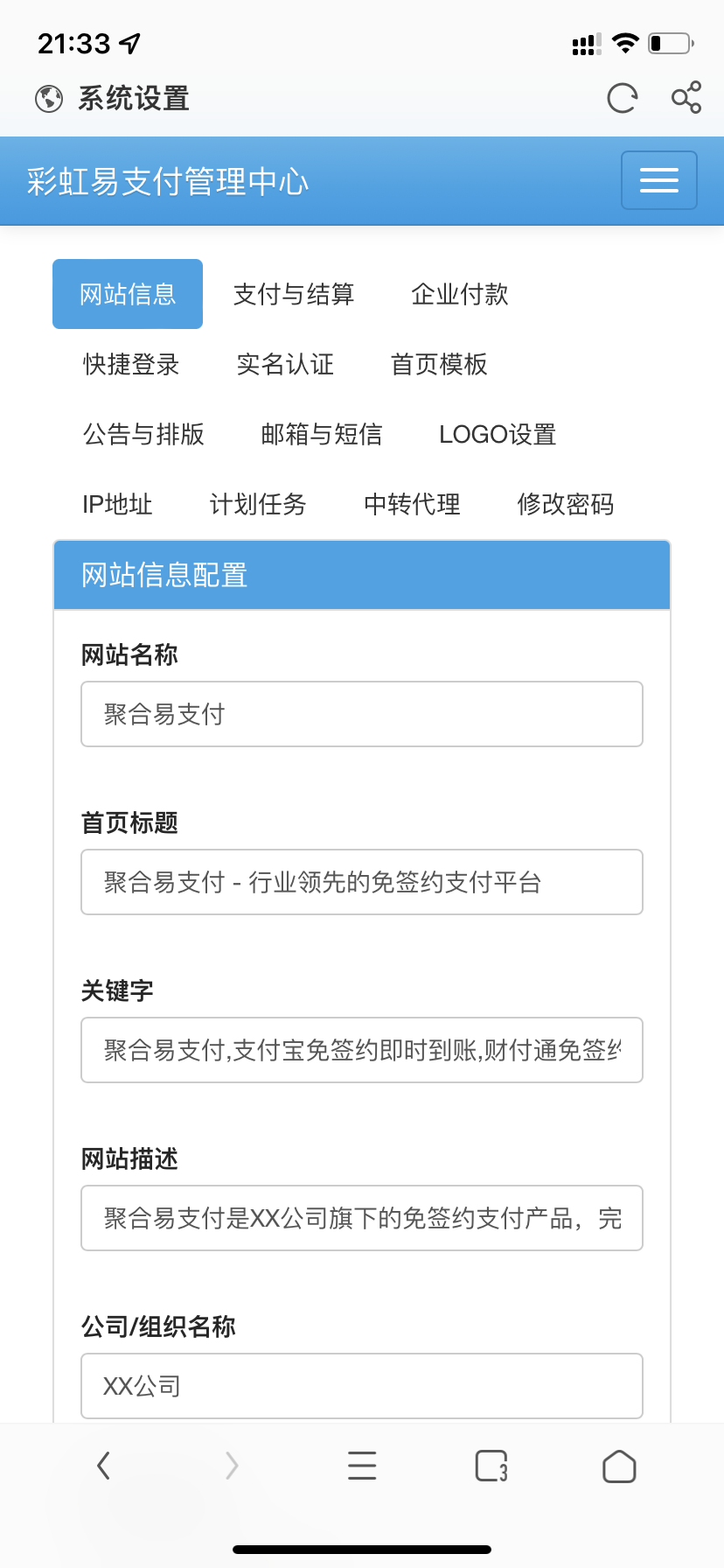
Task: Tap the 关键字 input field
Action: click(362, 1050)
